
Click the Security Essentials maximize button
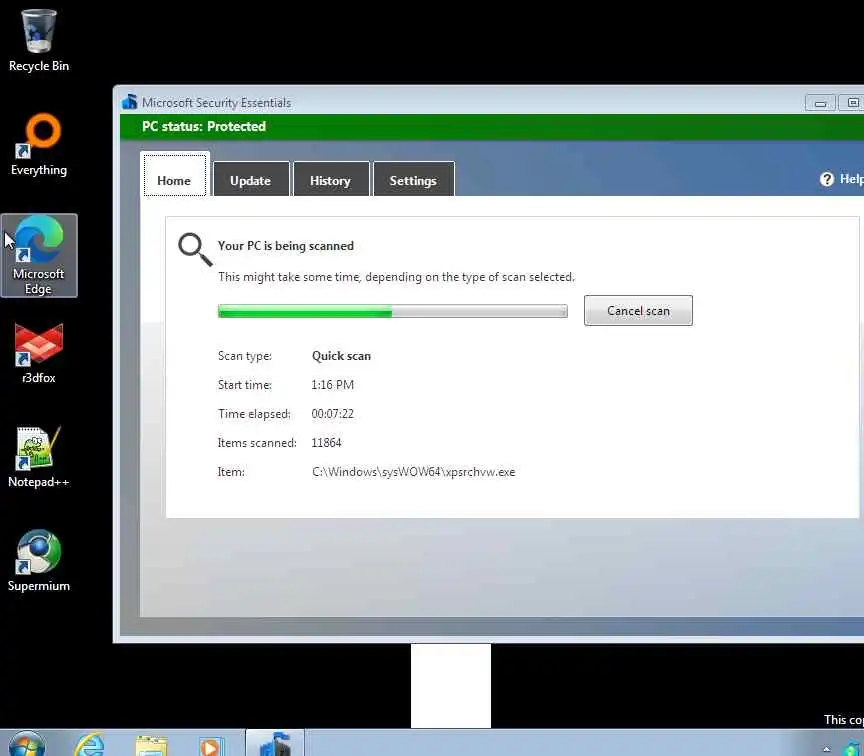pos(852,103)
